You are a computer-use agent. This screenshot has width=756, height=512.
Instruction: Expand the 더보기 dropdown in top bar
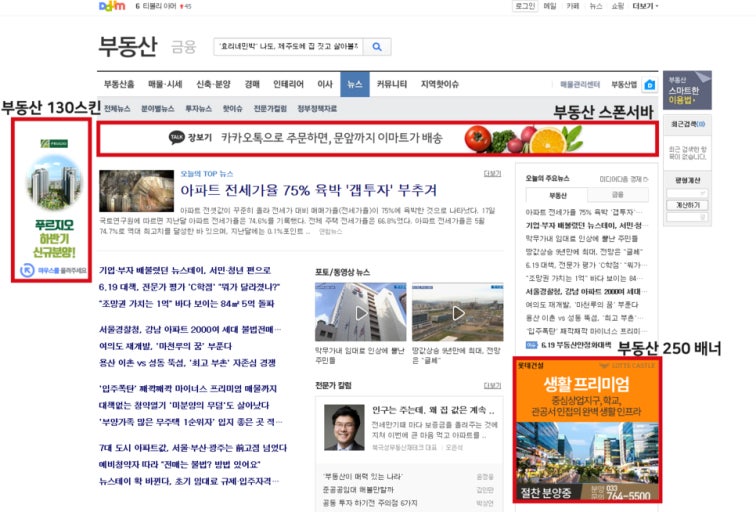643,6
